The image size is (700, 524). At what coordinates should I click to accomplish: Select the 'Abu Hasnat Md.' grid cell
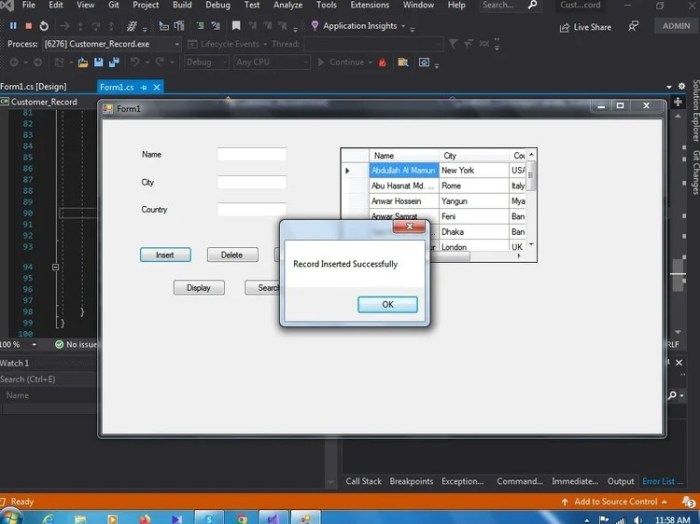404,186
